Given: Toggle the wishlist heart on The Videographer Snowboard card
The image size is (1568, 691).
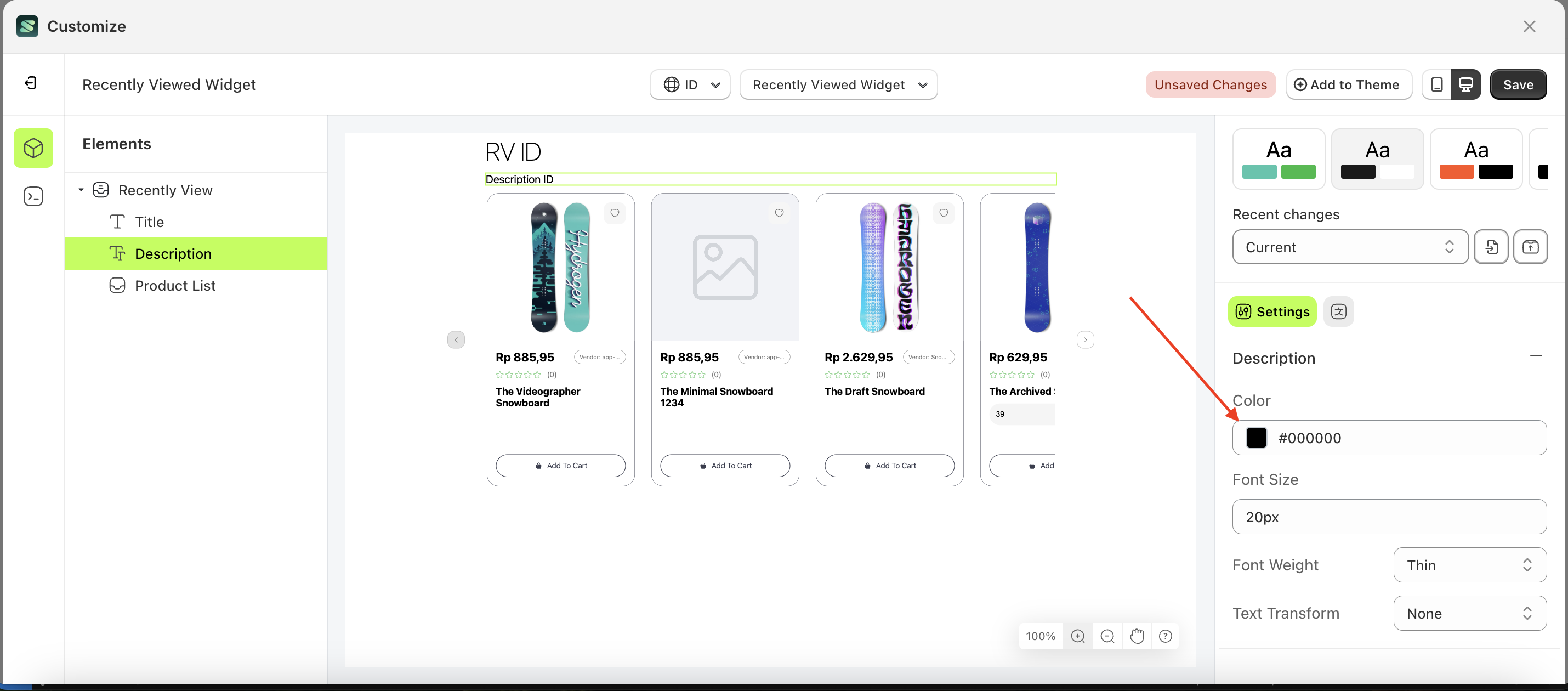Looking at the screenshot, I should coord(615,213).
